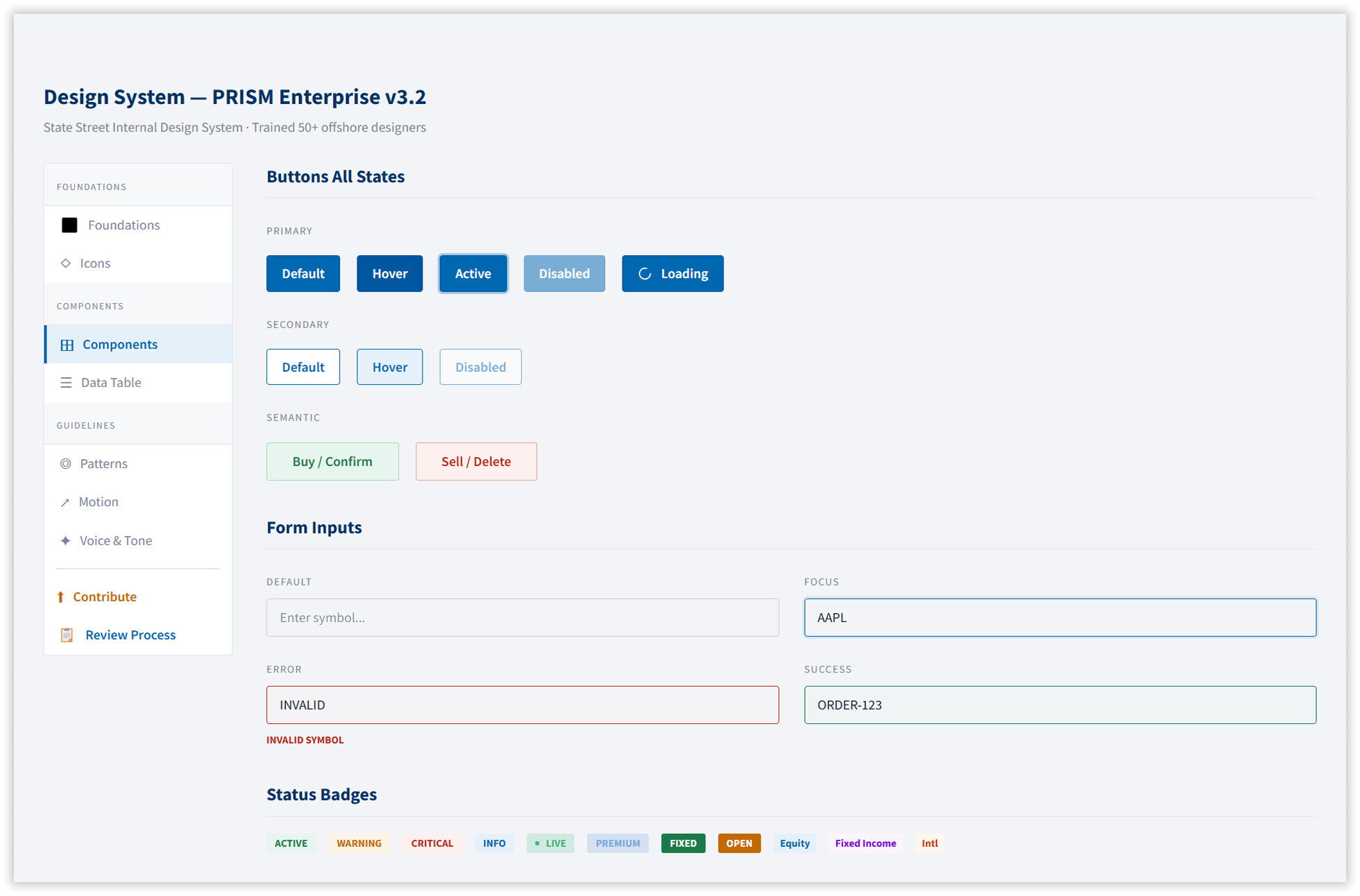The height and width of the screenshot is (896, 1360).
Task: Click the diamond Icons sidebar icon
Action: (x=66, y=263)
